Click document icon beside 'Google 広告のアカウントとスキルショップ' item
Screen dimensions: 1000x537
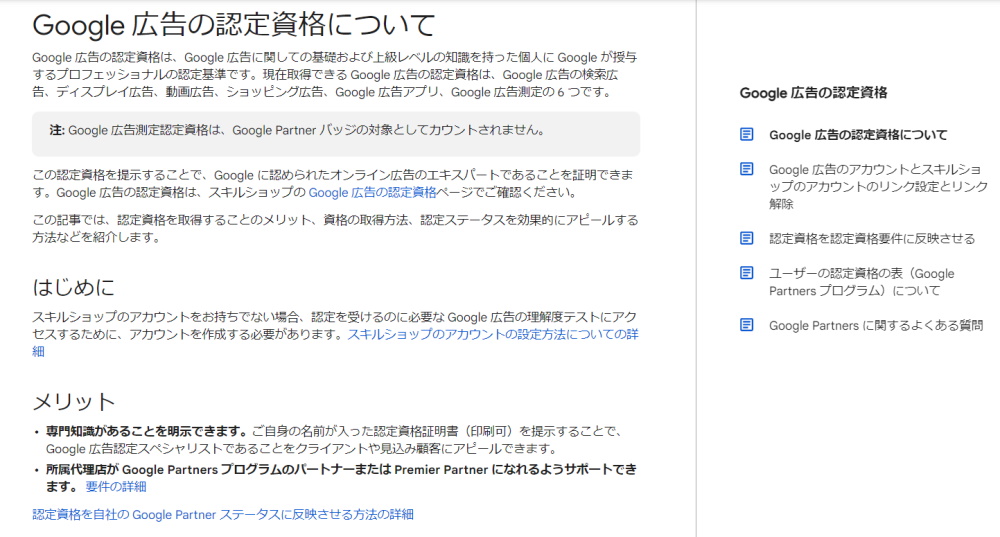point(746,169)
